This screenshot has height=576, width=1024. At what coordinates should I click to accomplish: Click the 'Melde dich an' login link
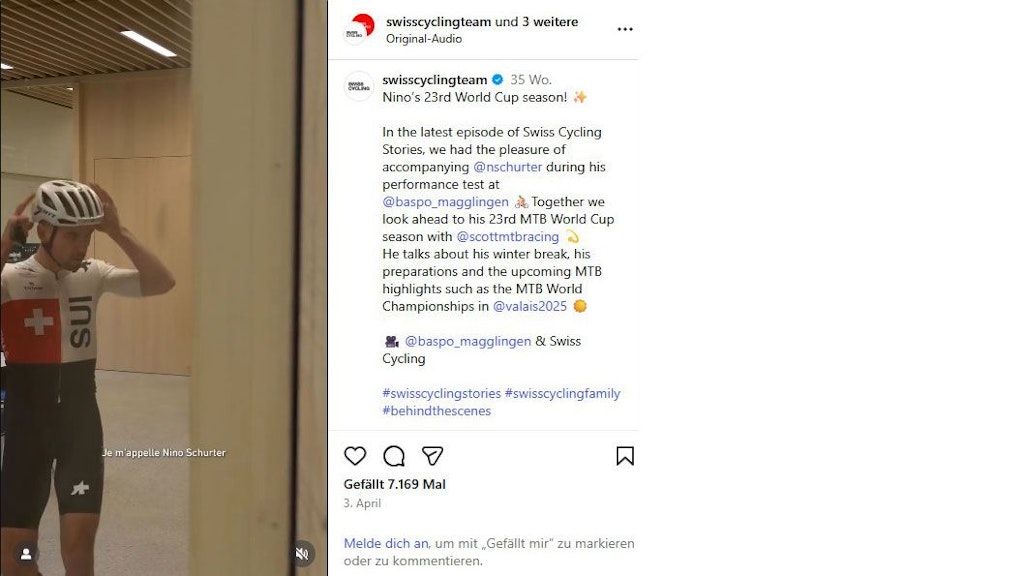(x=386, y=543)
